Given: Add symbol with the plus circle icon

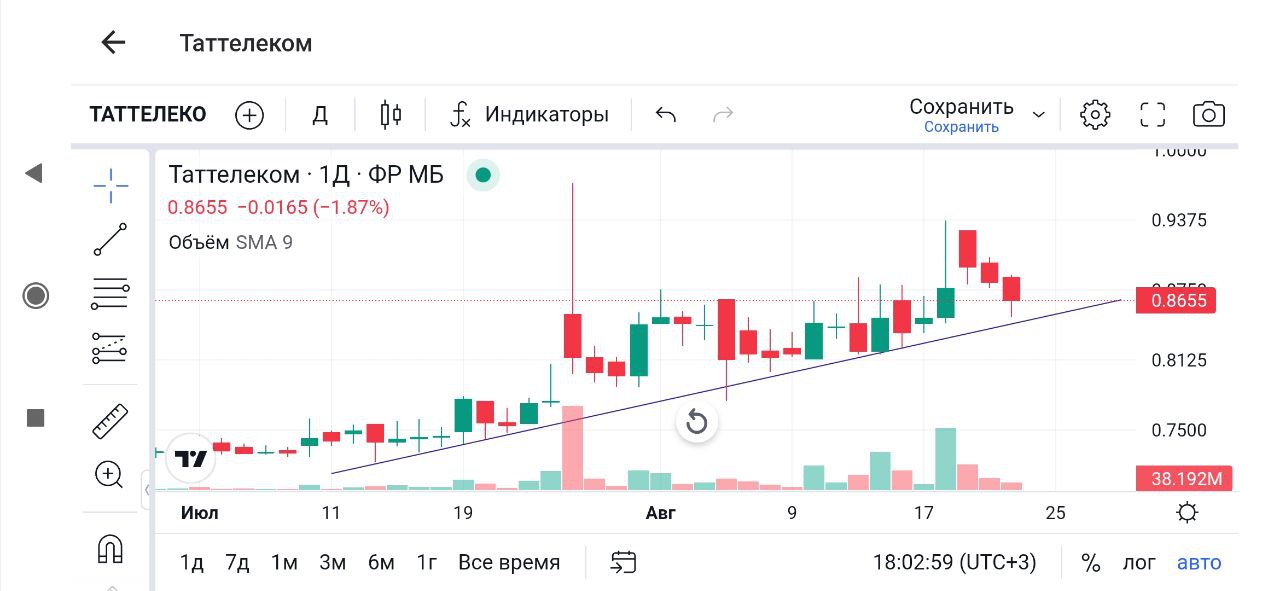Looking at the screenshot, I should (x=249, y=115).
